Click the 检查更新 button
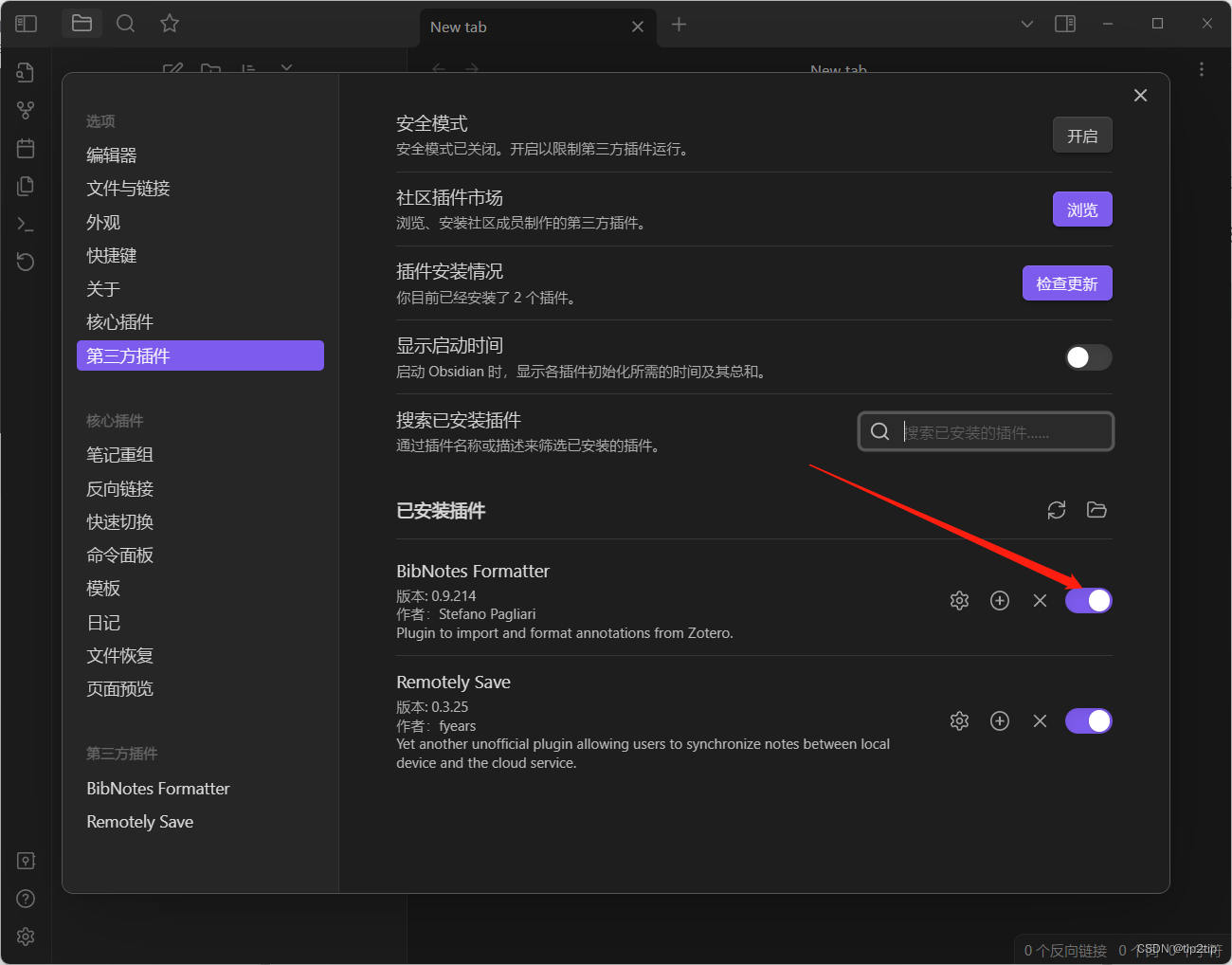This screenshot has height=965, width=1232. [x=1067, y=283]
